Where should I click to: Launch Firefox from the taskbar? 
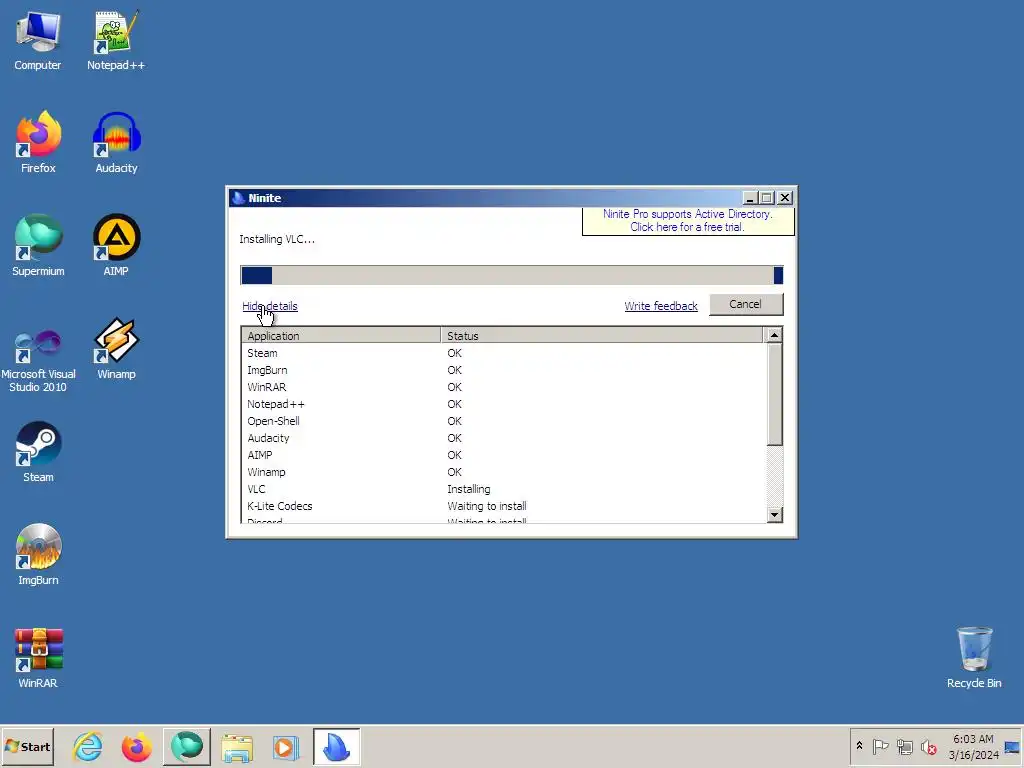[x=136, y=746]
